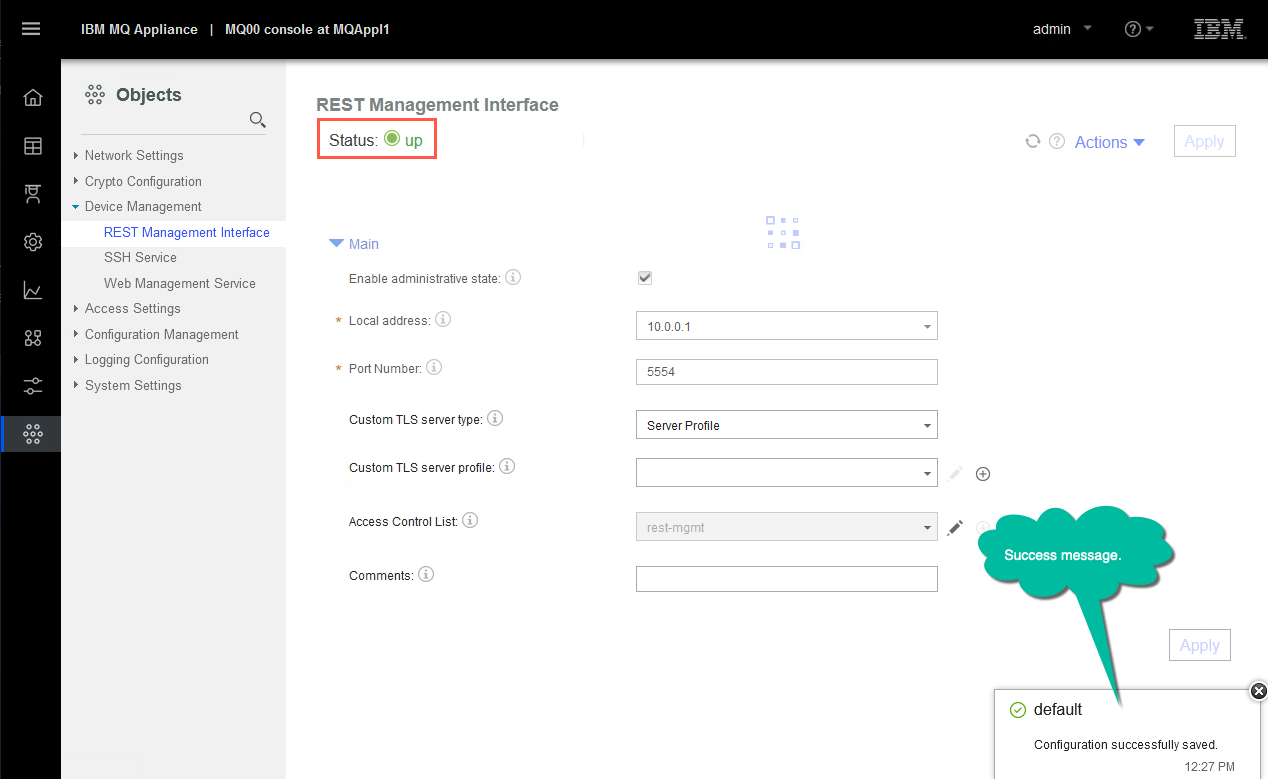Image resolution: width=1268 pixels, height=779 pixels.
Task: Open the table view sidebar icon
Action: (33, 146)
